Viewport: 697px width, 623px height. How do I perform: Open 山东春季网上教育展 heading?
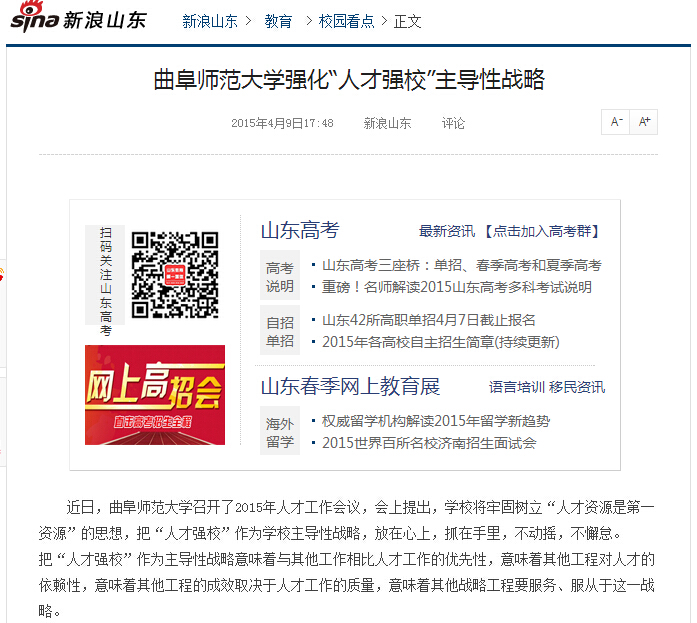point(350,387)
